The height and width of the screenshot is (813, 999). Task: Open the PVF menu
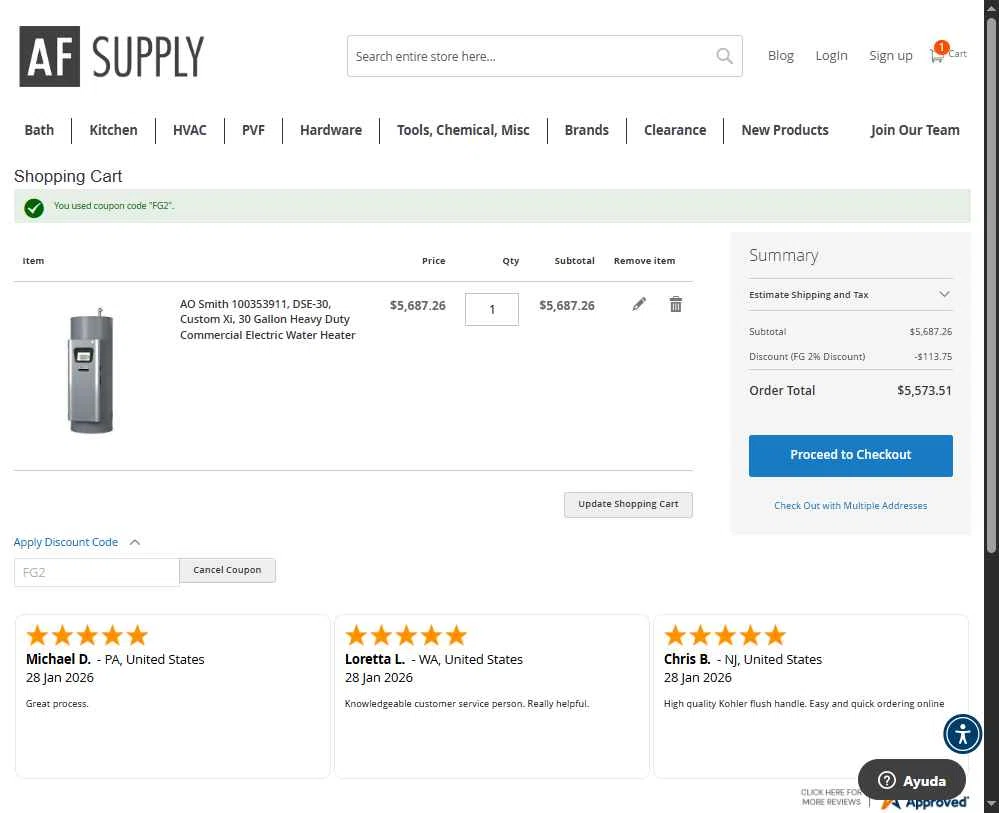point(253,130)
